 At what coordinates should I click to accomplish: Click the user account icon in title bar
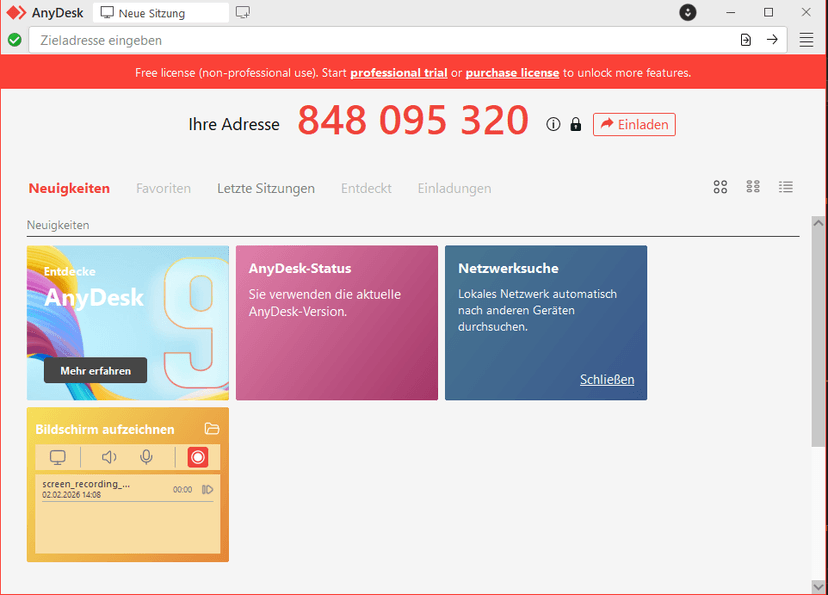[x=687, y=12]
